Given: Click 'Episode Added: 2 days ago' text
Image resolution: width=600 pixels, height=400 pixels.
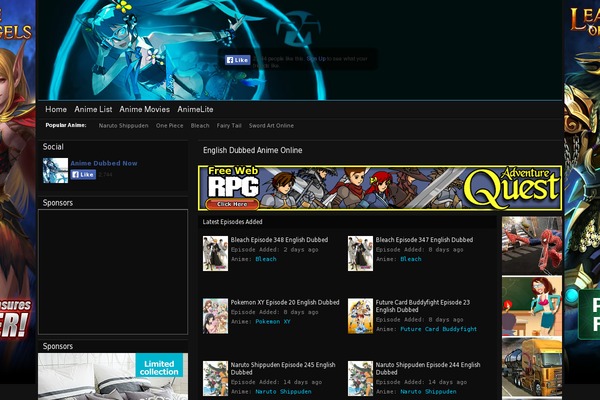Looking at the screenshot, I should [x=274, y=250].
